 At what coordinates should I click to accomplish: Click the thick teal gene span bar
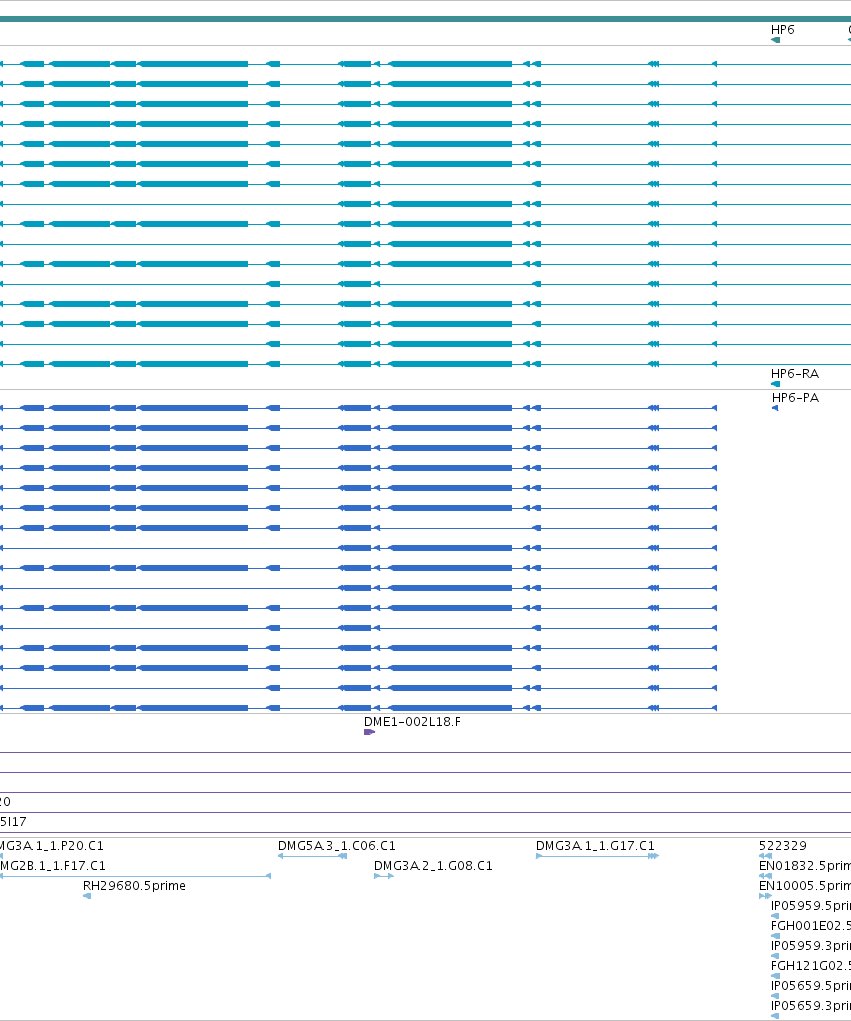425,19
